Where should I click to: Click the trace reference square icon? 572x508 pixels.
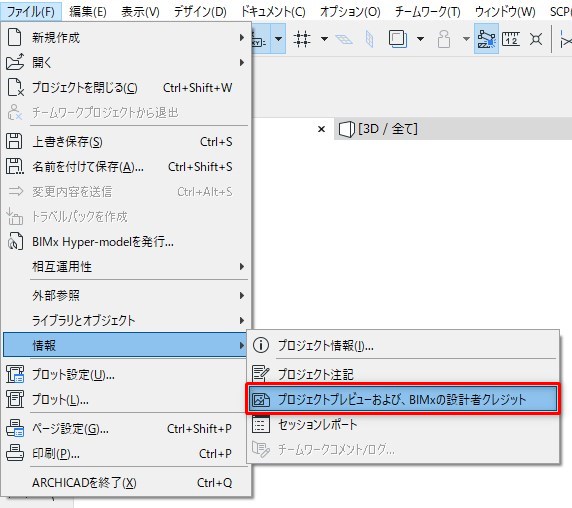pyautogui.click(x=398, y=39)
